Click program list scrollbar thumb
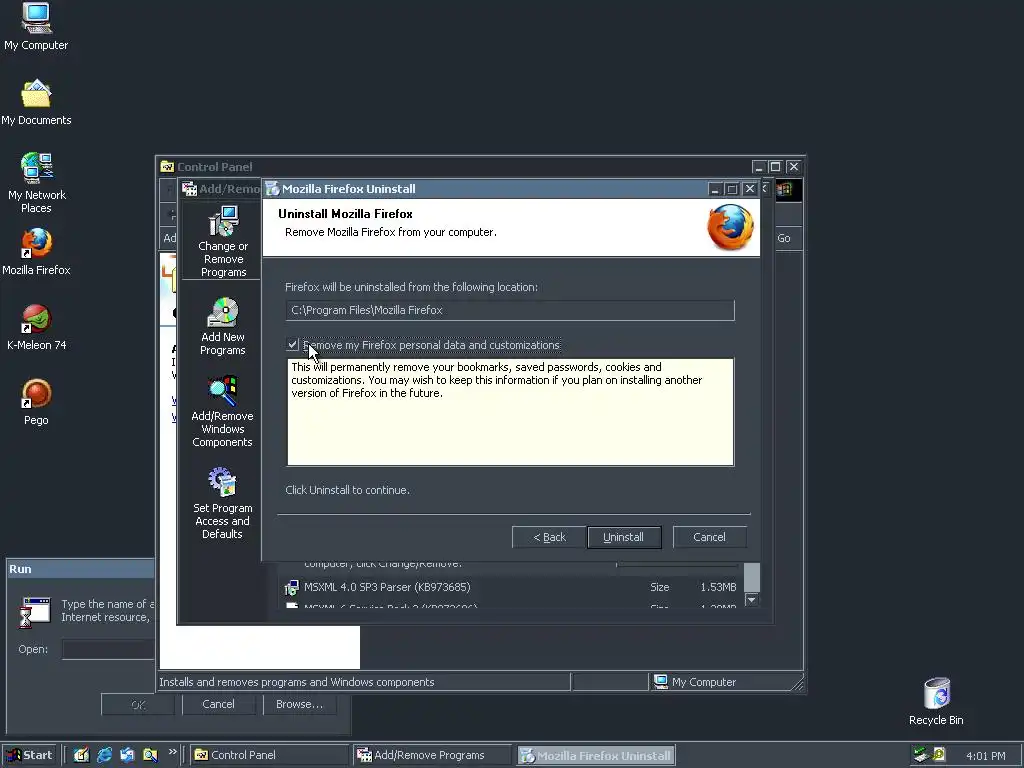1024x768 pixels. pos(752,577)
